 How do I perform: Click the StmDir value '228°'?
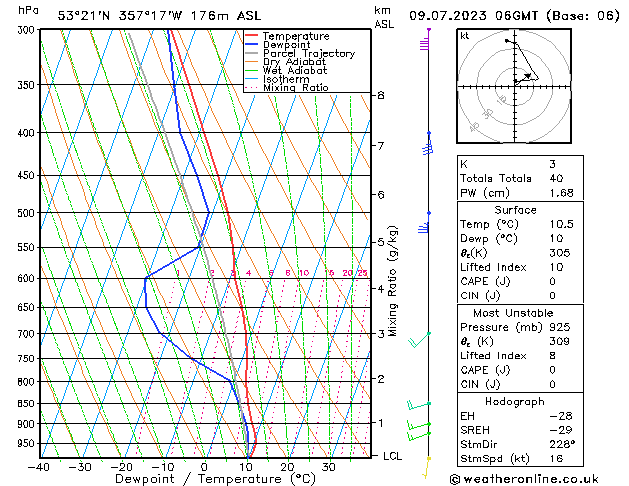[x=562, y=444]
